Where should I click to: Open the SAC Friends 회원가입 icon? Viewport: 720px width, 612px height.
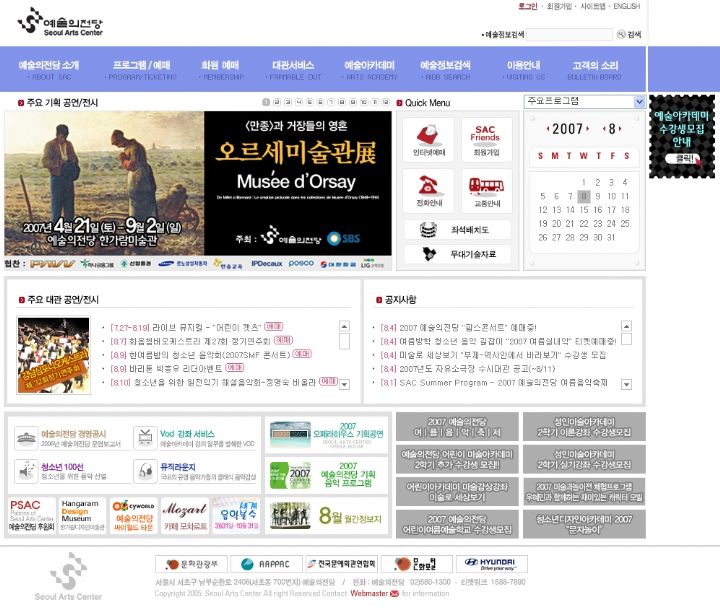[486, 140]
